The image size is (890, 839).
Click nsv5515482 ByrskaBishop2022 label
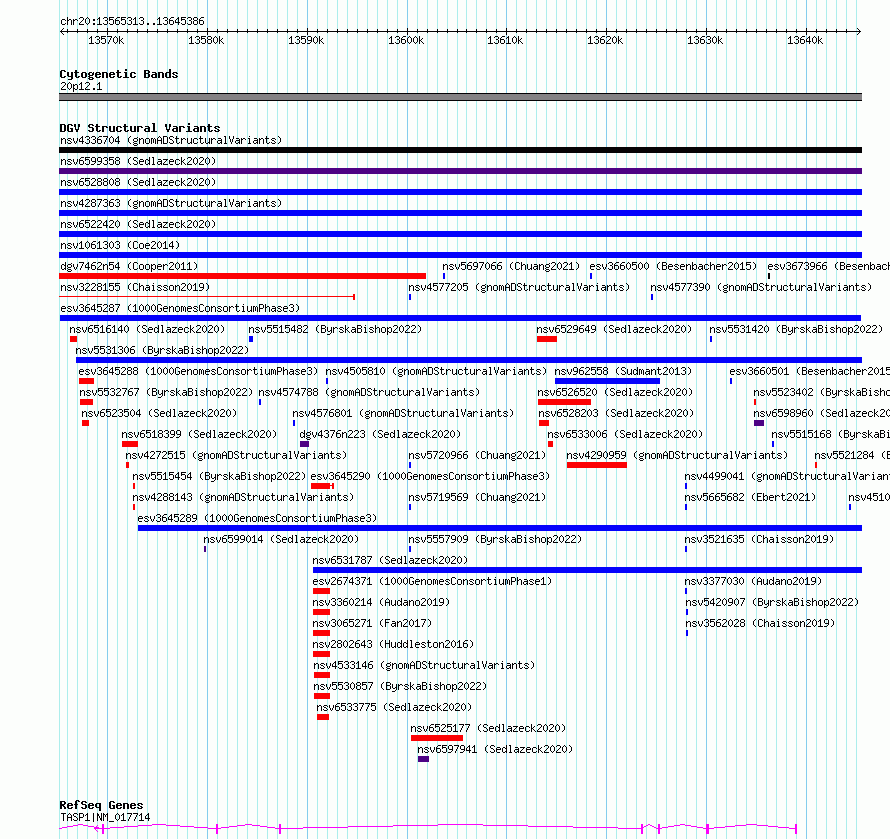335,329
